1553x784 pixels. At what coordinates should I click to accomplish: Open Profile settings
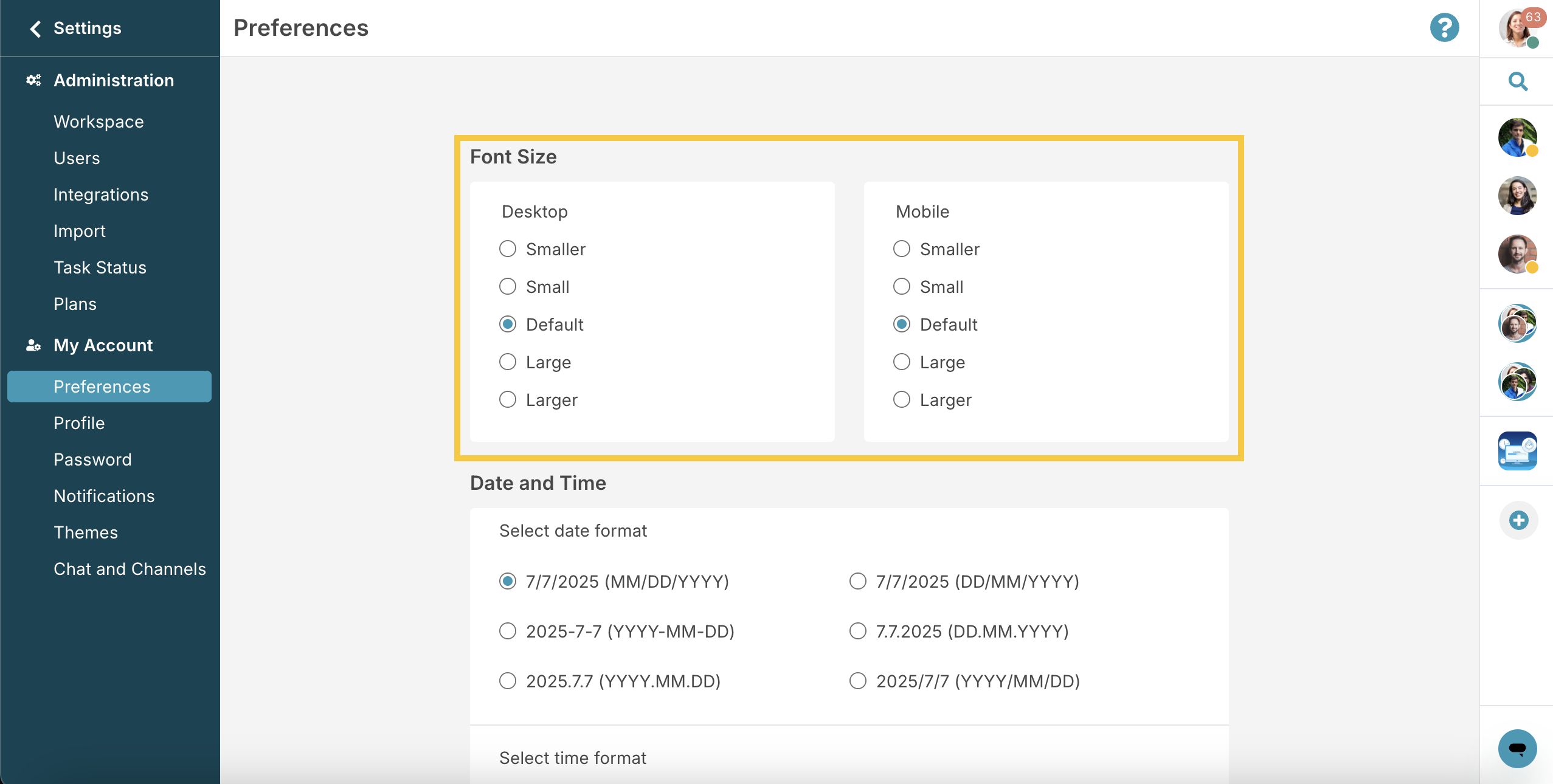click(79, 423)
